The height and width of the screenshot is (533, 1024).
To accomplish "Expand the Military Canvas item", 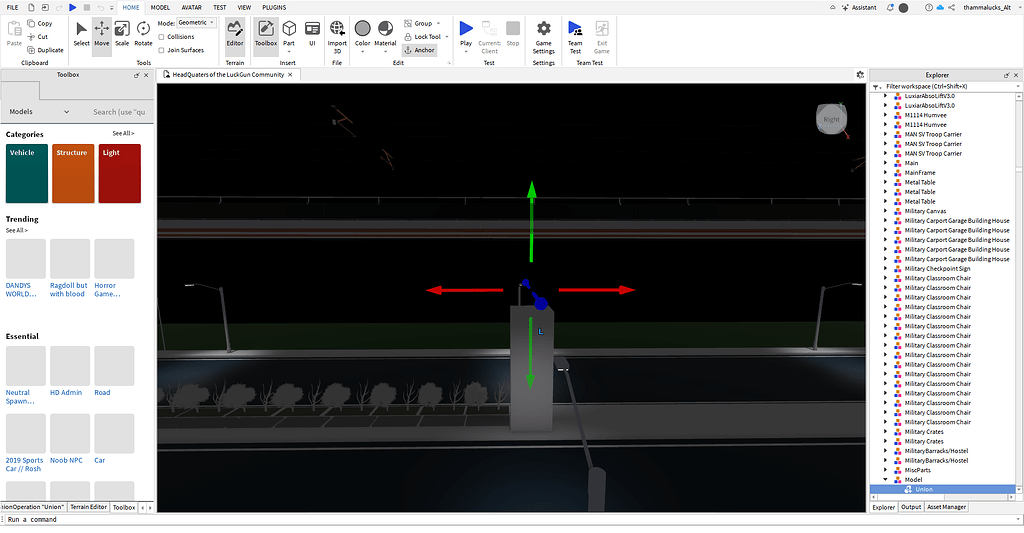I will click(x=886, y=211).
